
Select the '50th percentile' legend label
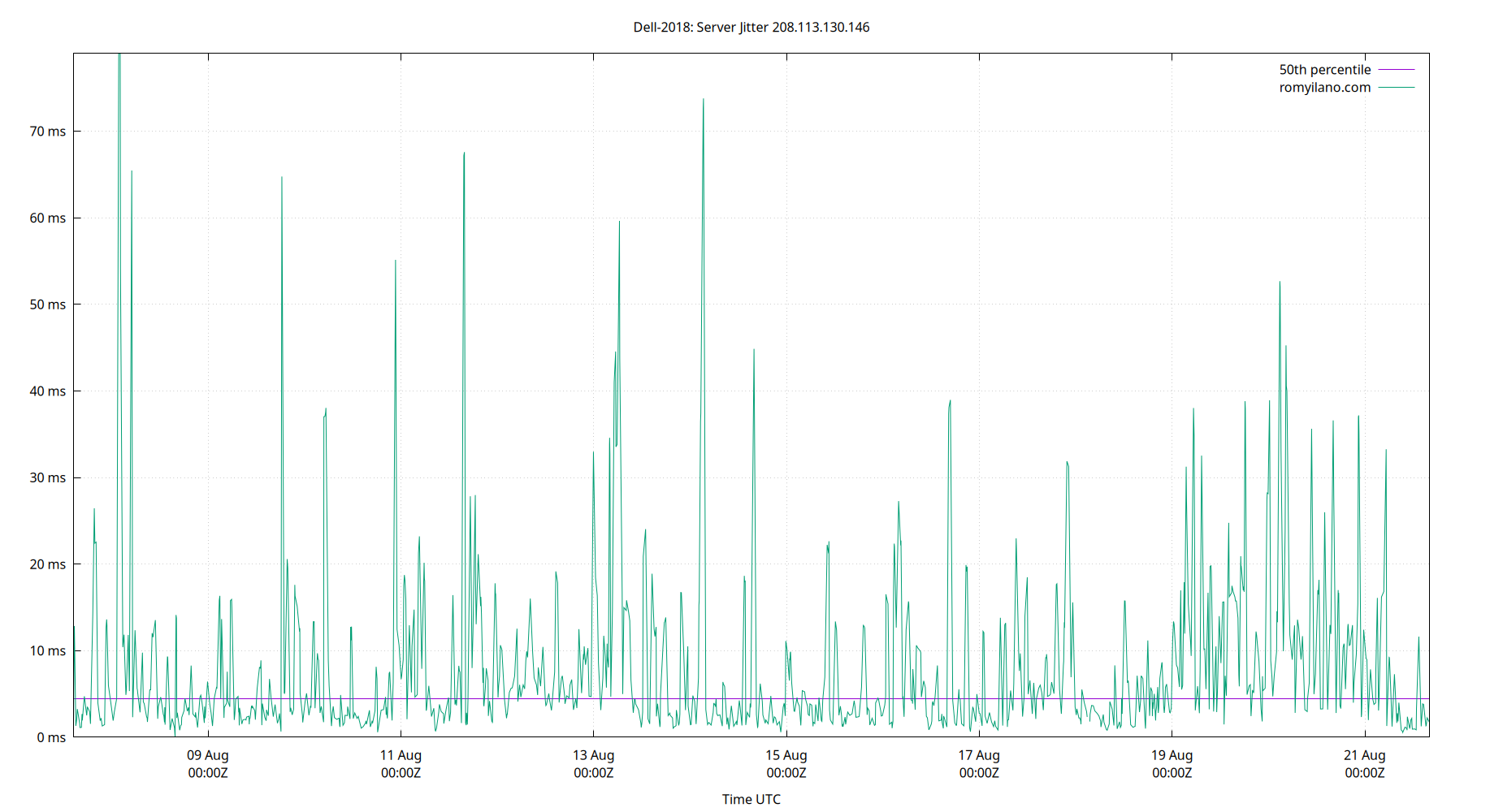(x=1325, y=70)
